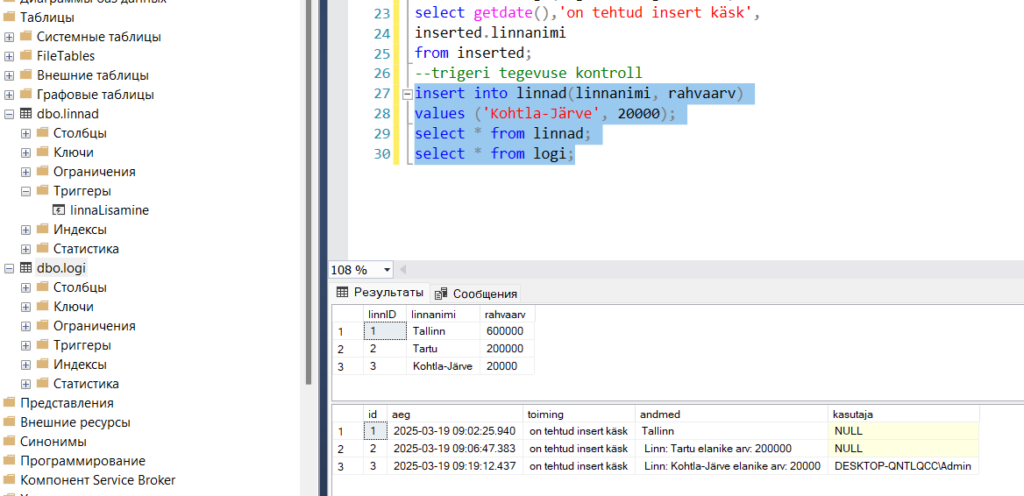Expand Столбцы under dbo.logi
This screenshot has height=496, width=1024.
[x=25, y=288]
